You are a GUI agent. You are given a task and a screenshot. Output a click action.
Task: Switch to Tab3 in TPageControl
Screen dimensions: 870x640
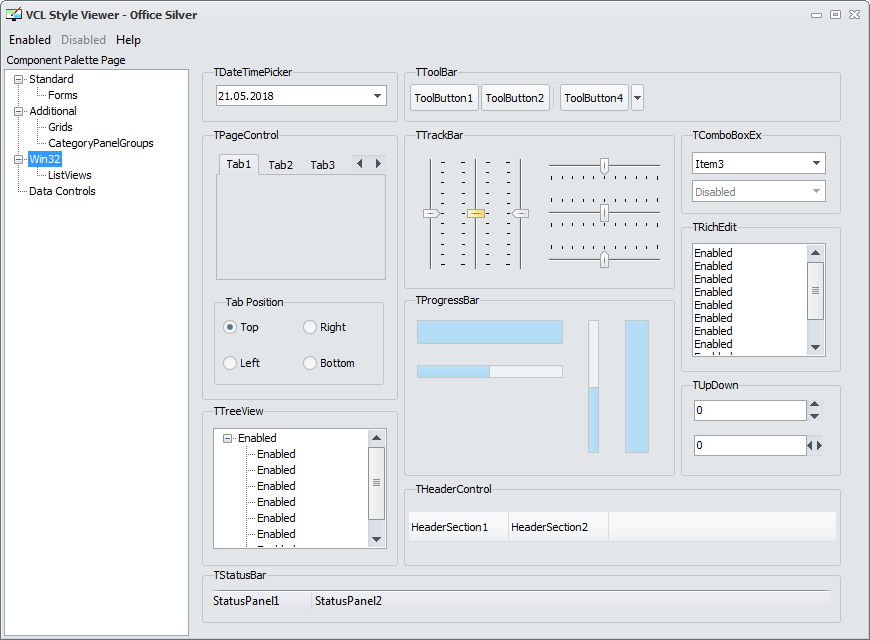(322, 165)
